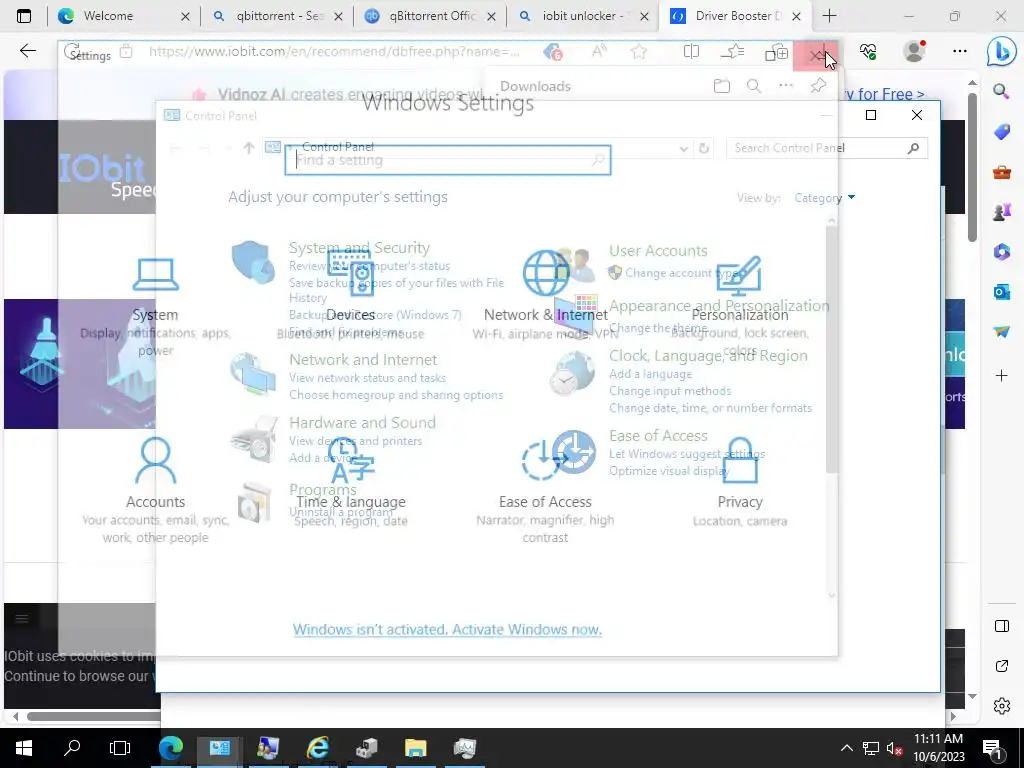Open Task View on the taskbar
The height and width of the screenshot is (768, 1024).
120,748
